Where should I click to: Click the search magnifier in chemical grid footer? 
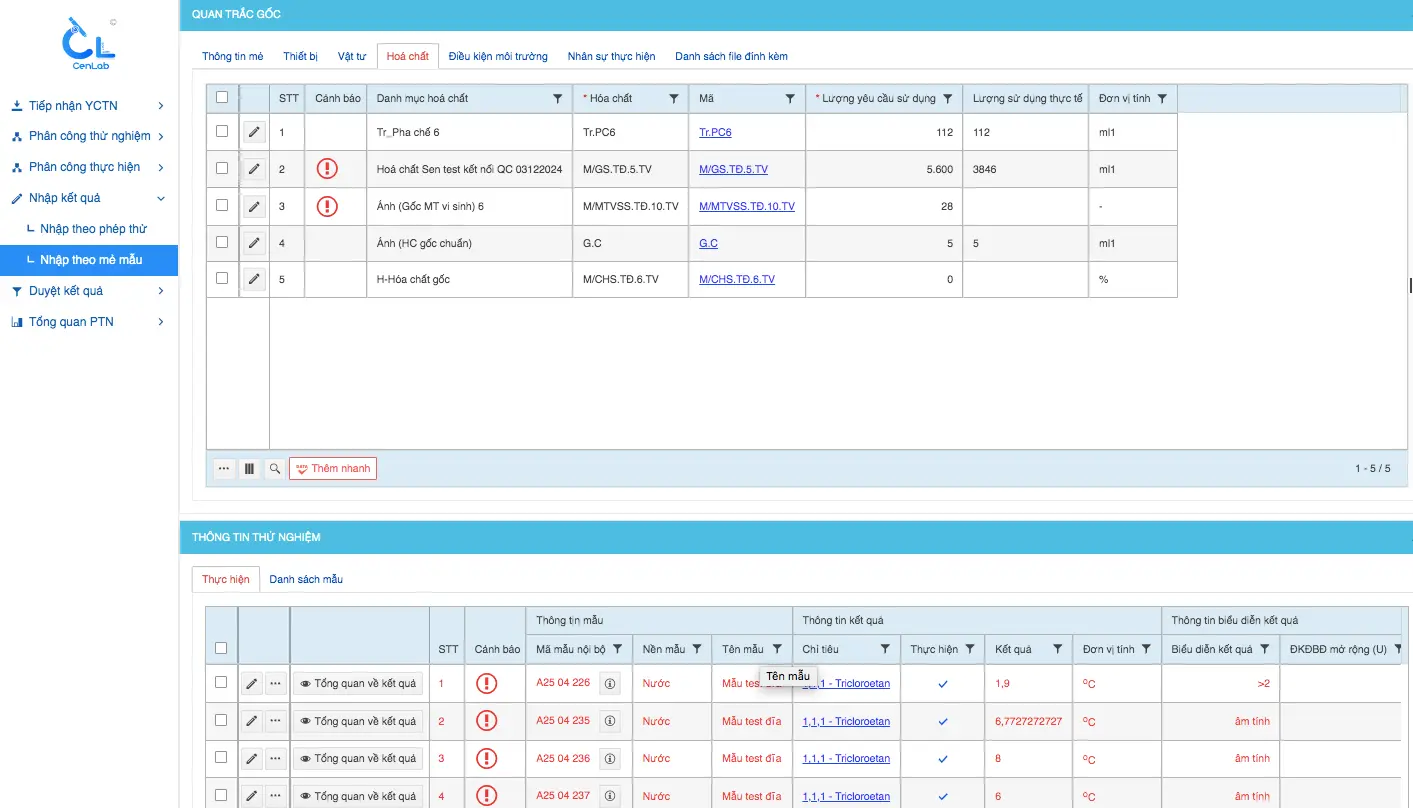[x=275, y=468]
